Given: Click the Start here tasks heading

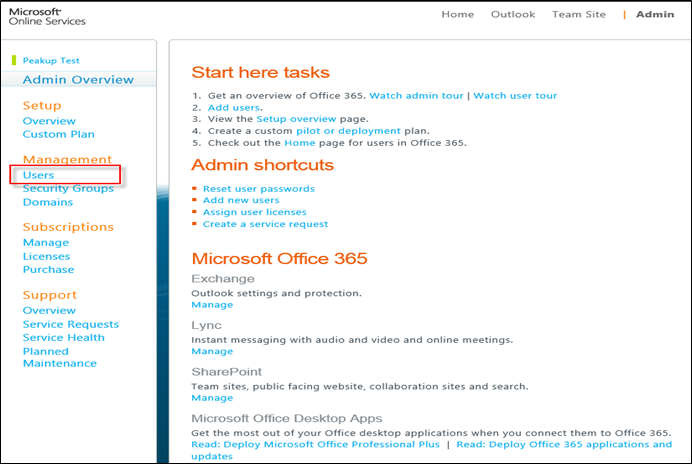Looking at the screenshot, I should [260, 72].
